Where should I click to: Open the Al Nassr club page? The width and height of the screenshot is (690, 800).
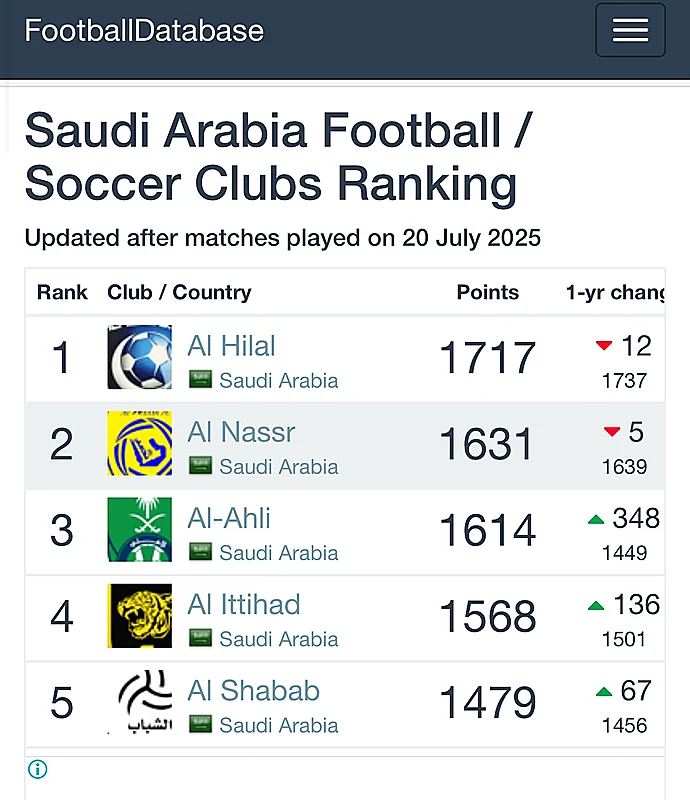click(241, 432)
